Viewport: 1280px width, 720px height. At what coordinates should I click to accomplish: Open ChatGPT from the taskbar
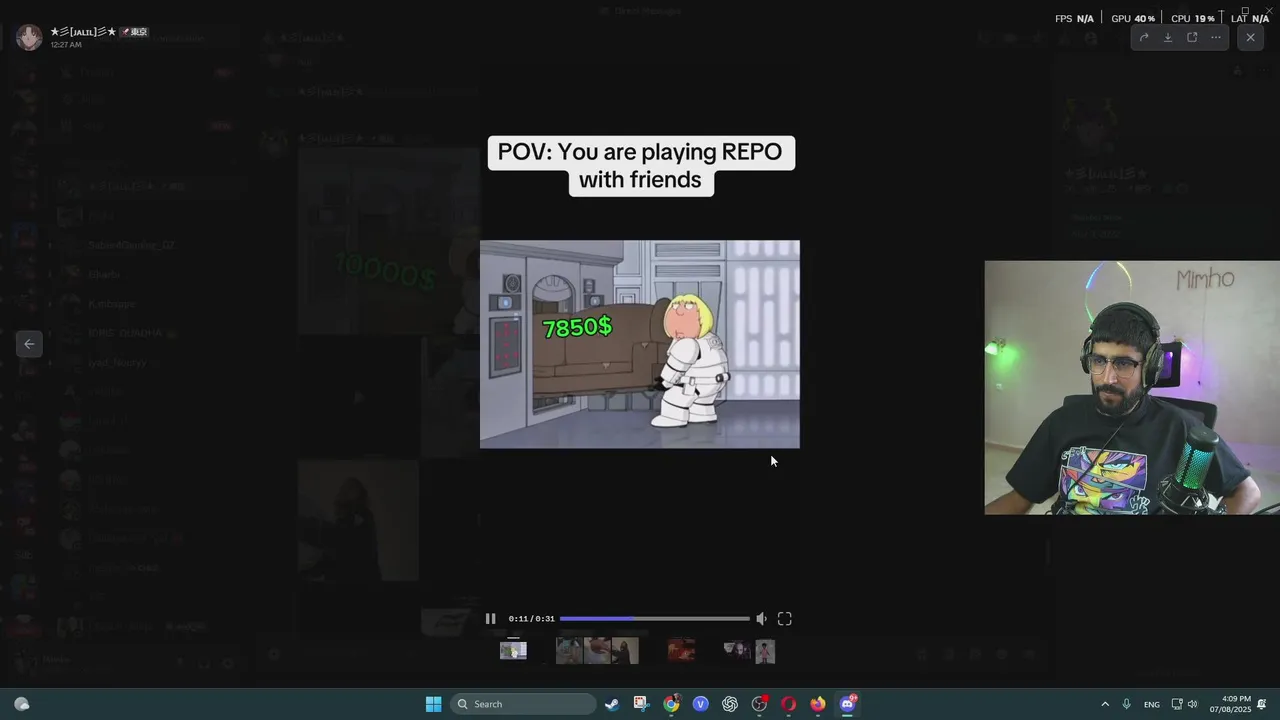tap(730, 704)
